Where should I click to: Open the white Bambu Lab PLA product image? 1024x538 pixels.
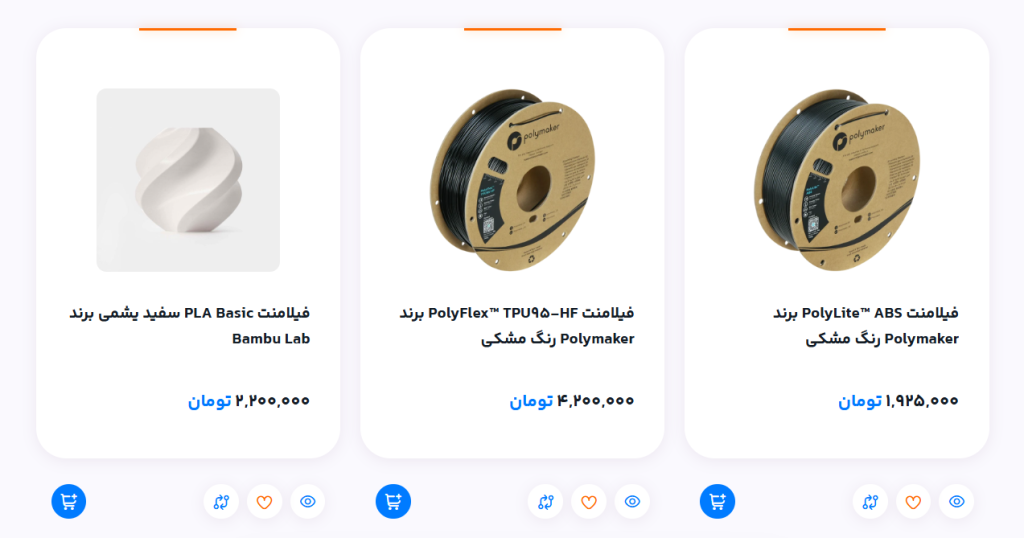coord(188,180)
